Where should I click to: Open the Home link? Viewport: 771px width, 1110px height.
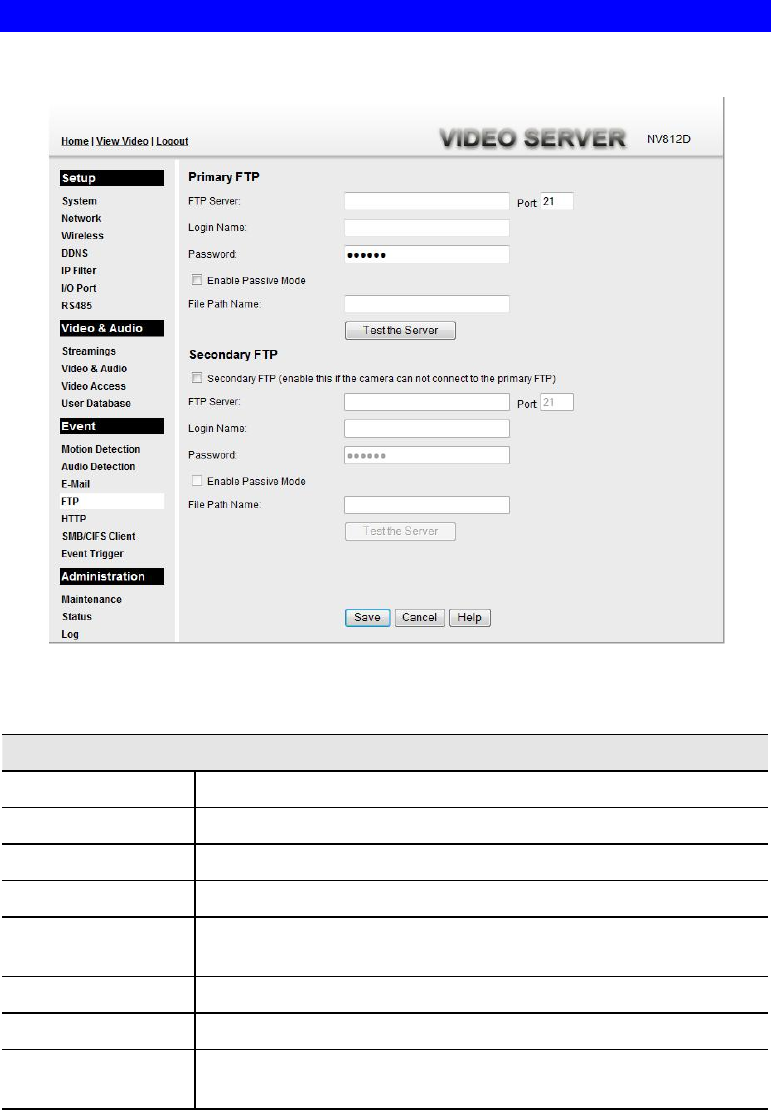[74, 141]
